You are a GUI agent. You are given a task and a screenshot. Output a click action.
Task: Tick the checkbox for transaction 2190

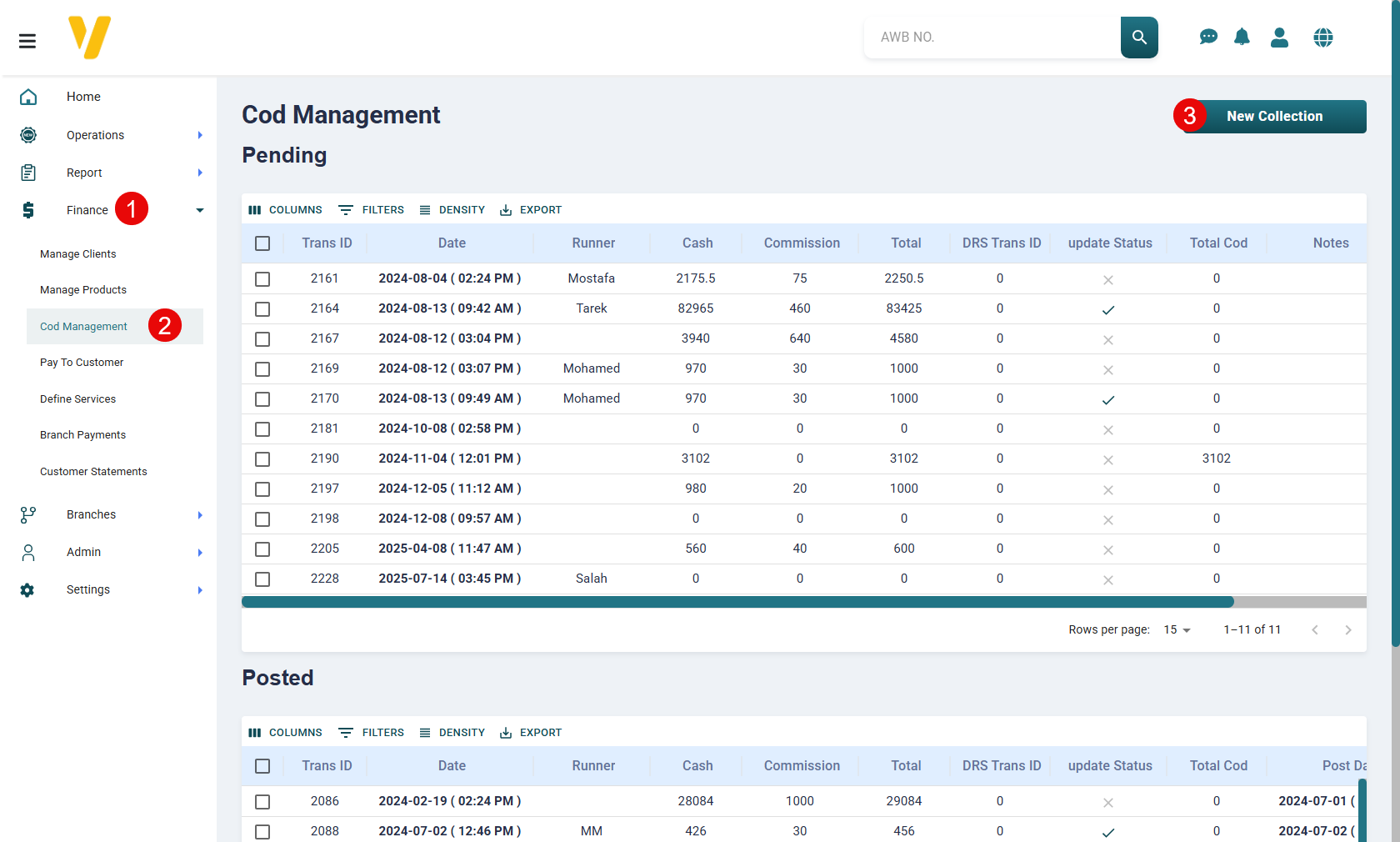pos(262,459)
